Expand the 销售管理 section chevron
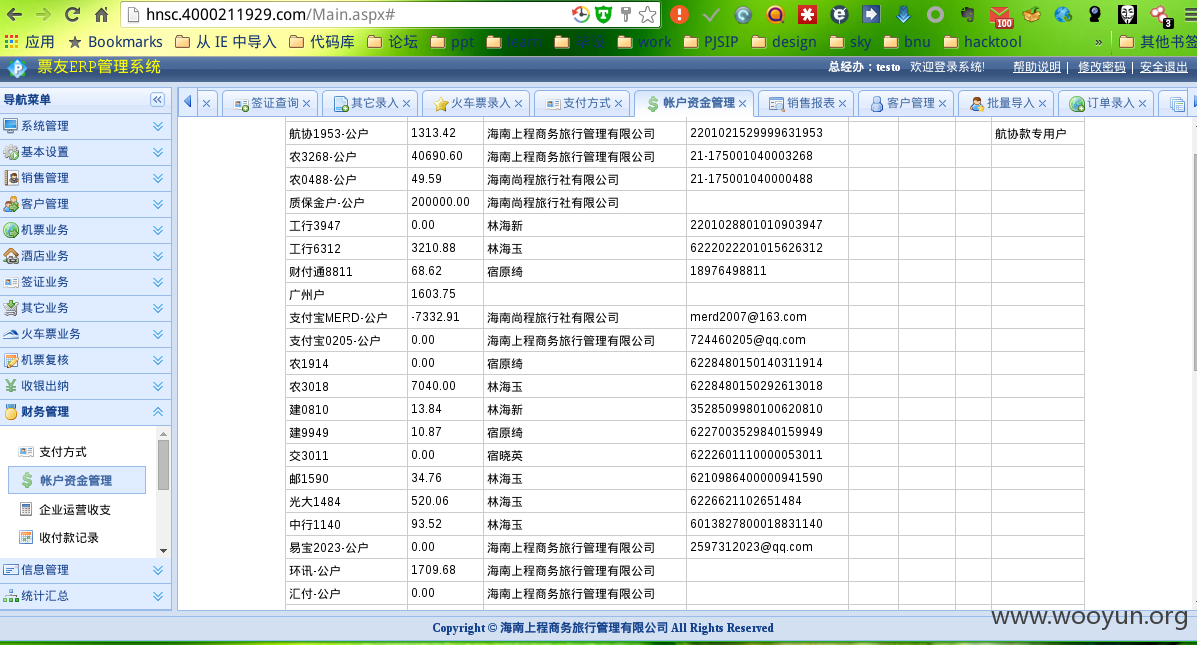1197x645 pixels. coord(157,178)
